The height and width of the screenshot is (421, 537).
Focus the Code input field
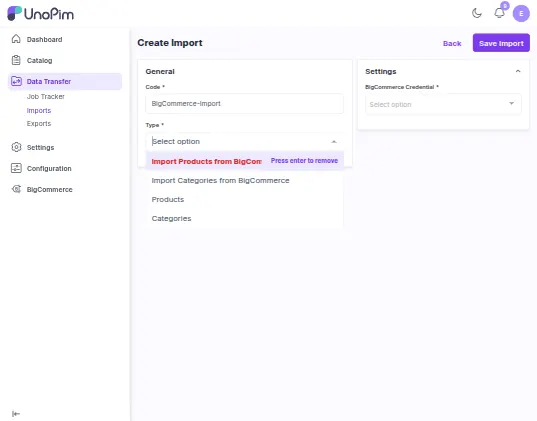244,103
